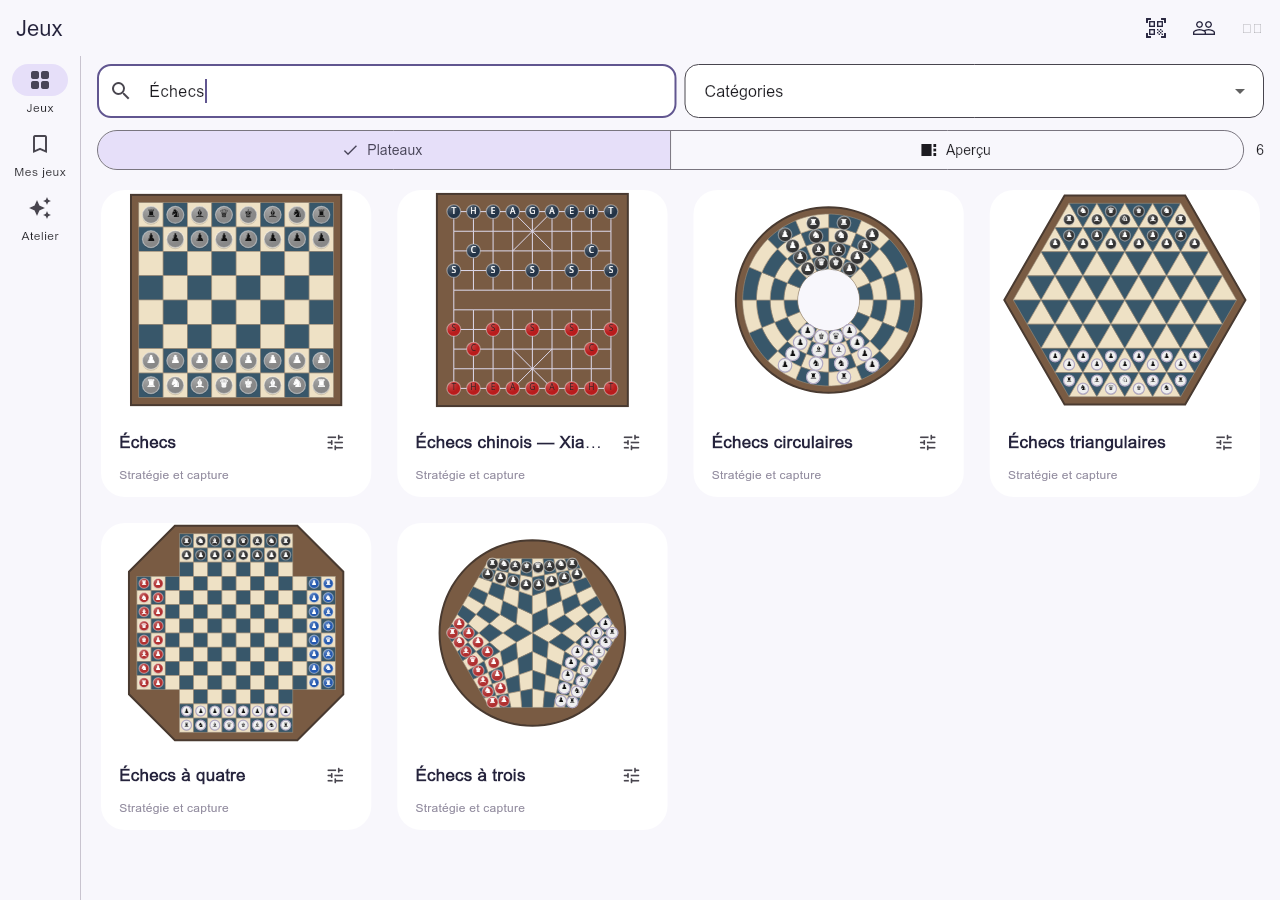Click Stratégie et capture under Échecs à quatre
The width and height of the screenshot is (1280, 900).
174,808
